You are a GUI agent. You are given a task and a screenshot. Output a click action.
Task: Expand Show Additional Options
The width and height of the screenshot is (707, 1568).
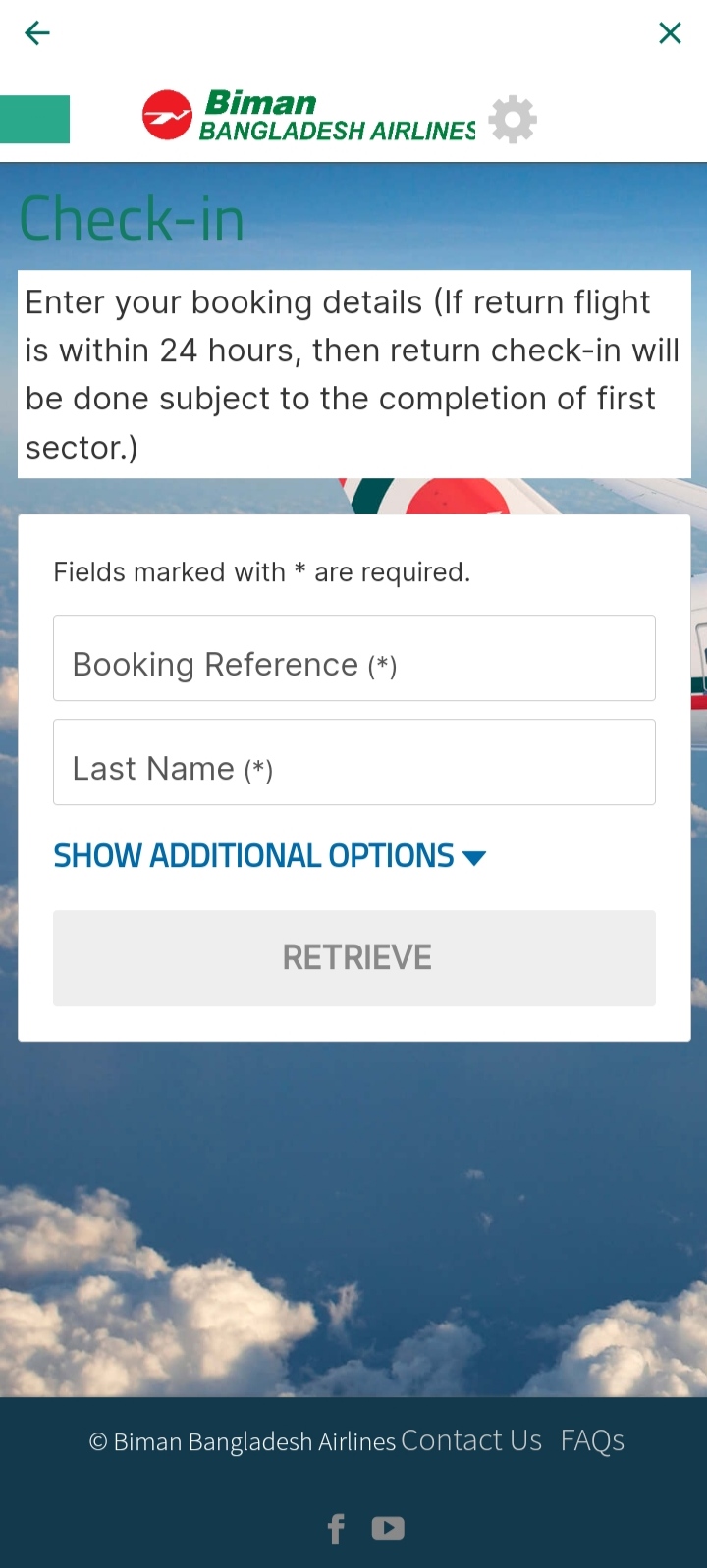click(x=270, y=856)
